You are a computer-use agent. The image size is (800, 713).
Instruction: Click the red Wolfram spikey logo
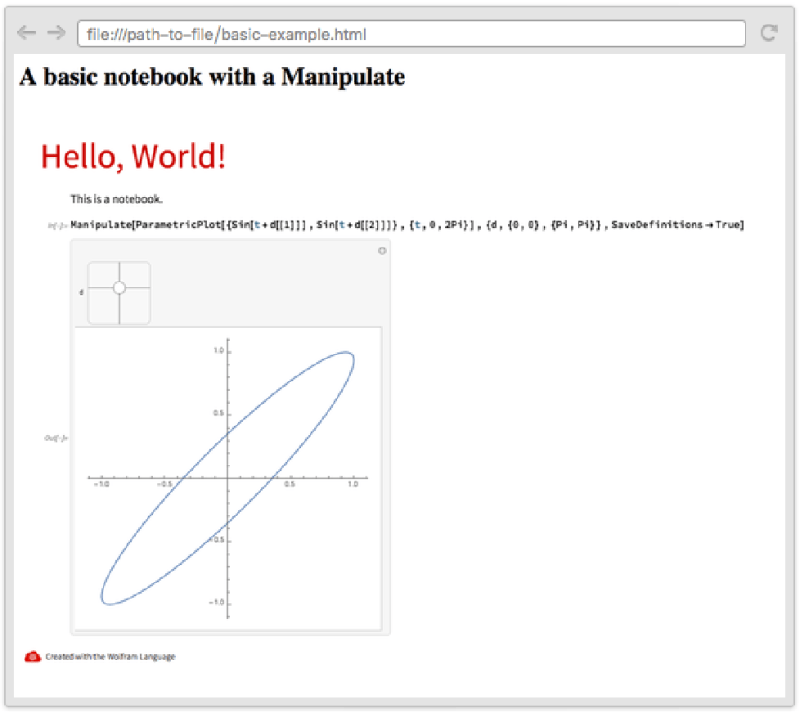31,656
